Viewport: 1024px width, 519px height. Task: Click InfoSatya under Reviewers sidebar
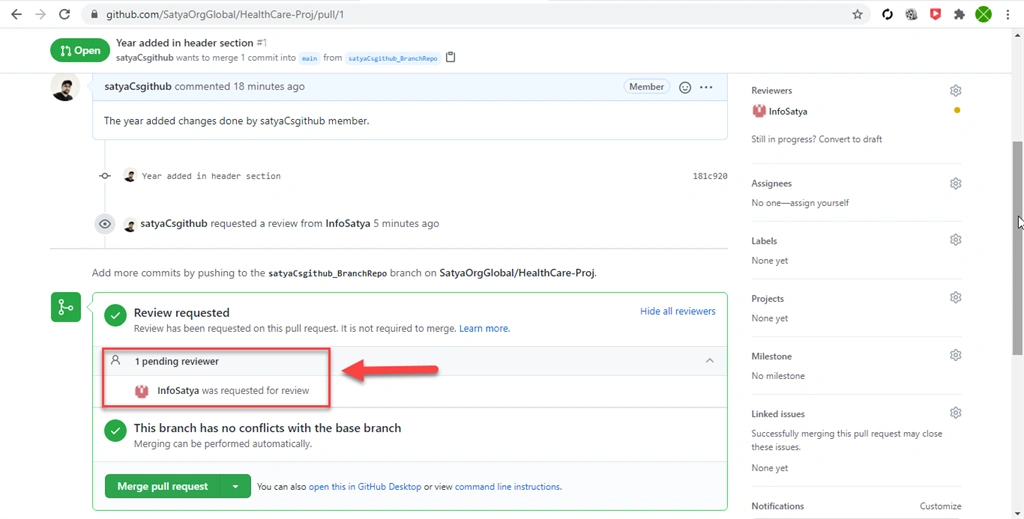(x=788, y=112)
